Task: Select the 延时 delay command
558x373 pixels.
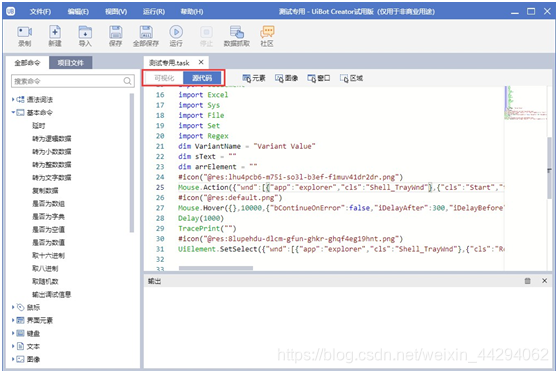Action: click(x=38, y=126)
